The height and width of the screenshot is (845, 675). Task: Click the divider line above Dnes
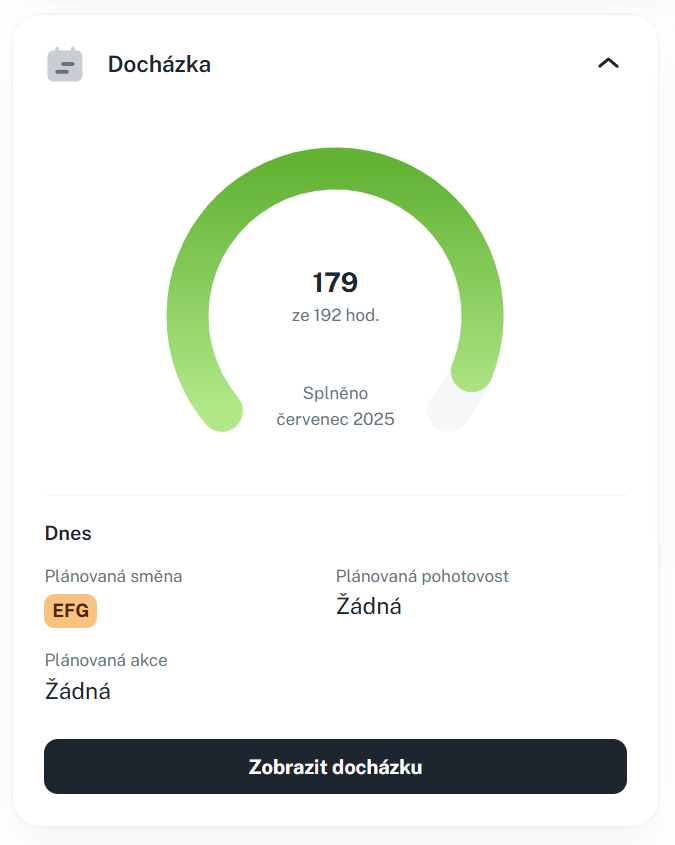pos(335,495)
